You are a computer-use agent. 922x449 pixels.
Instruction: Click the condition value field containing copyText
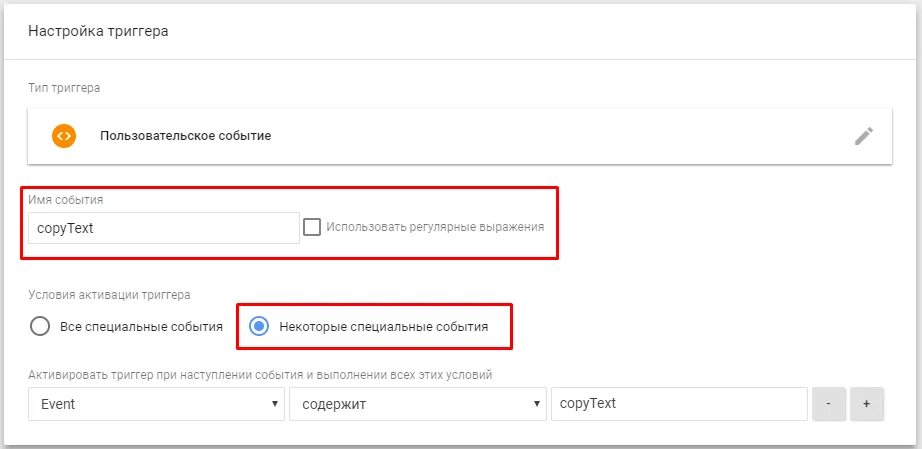678,404
